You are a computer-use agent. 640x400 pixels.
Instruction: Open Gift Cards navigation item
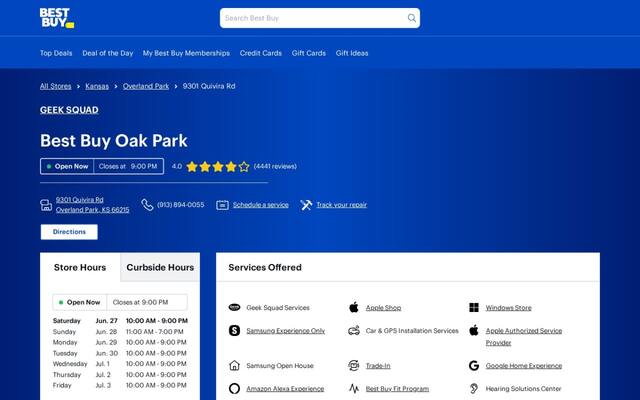[x=309, y=53]
